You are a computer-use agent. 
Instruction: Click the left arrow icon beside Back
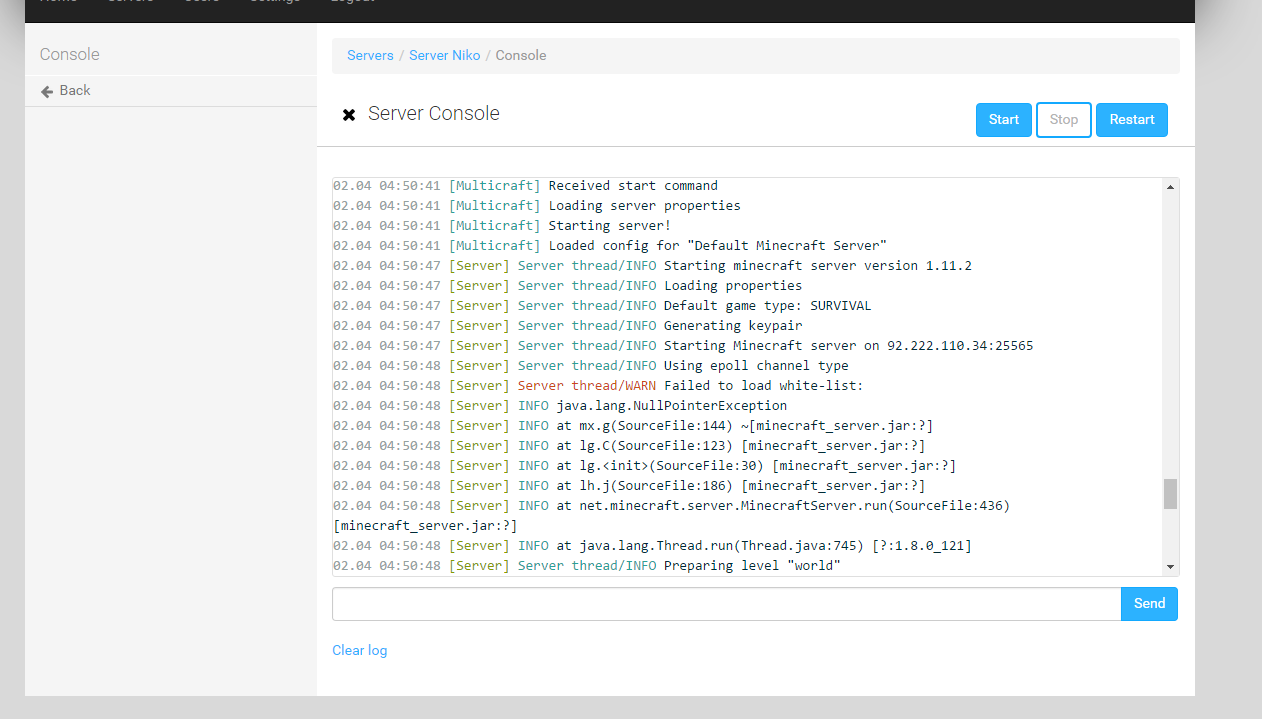pos(47,91)
